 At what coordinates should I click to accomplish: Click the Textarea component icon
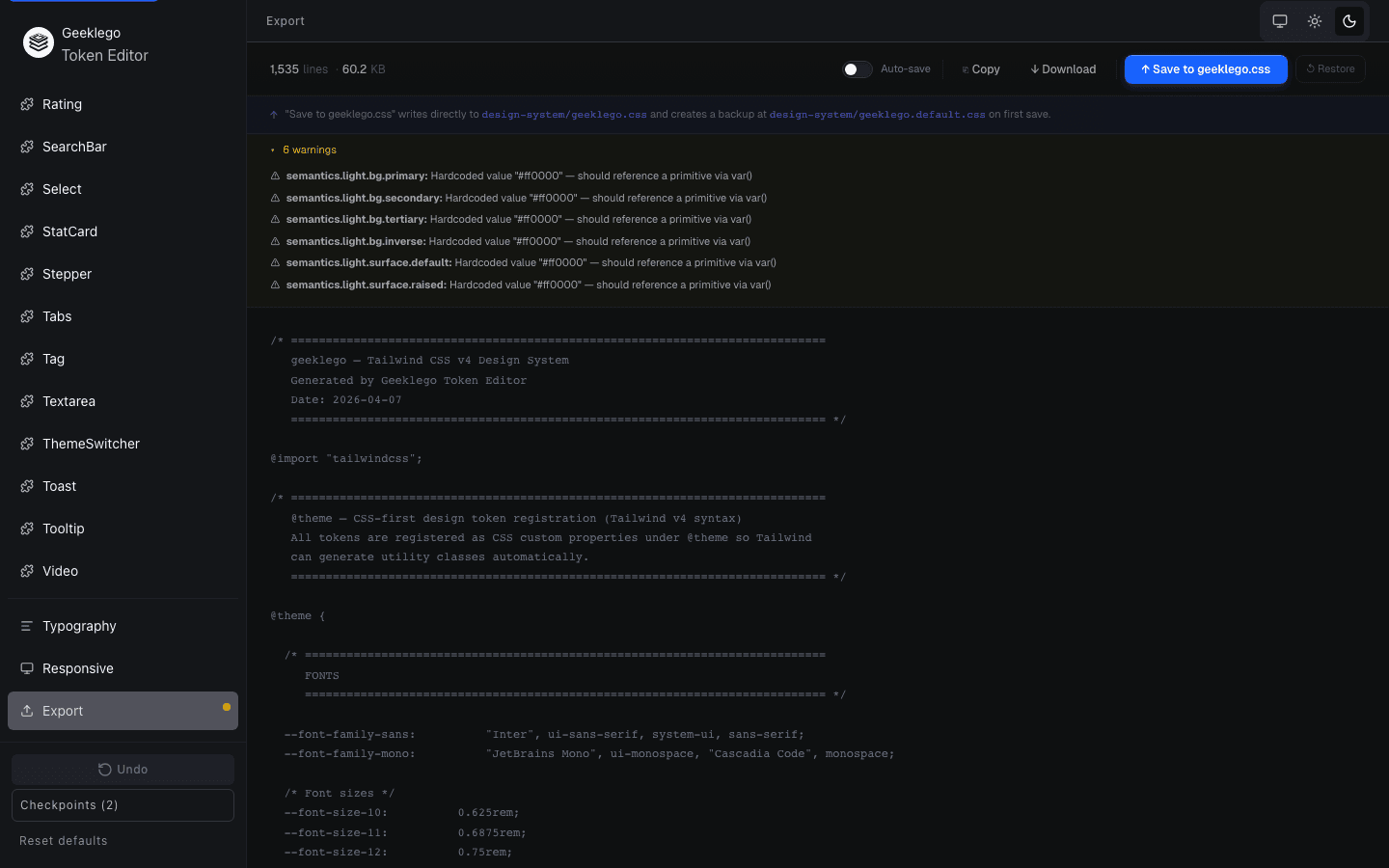pos(27,401)
